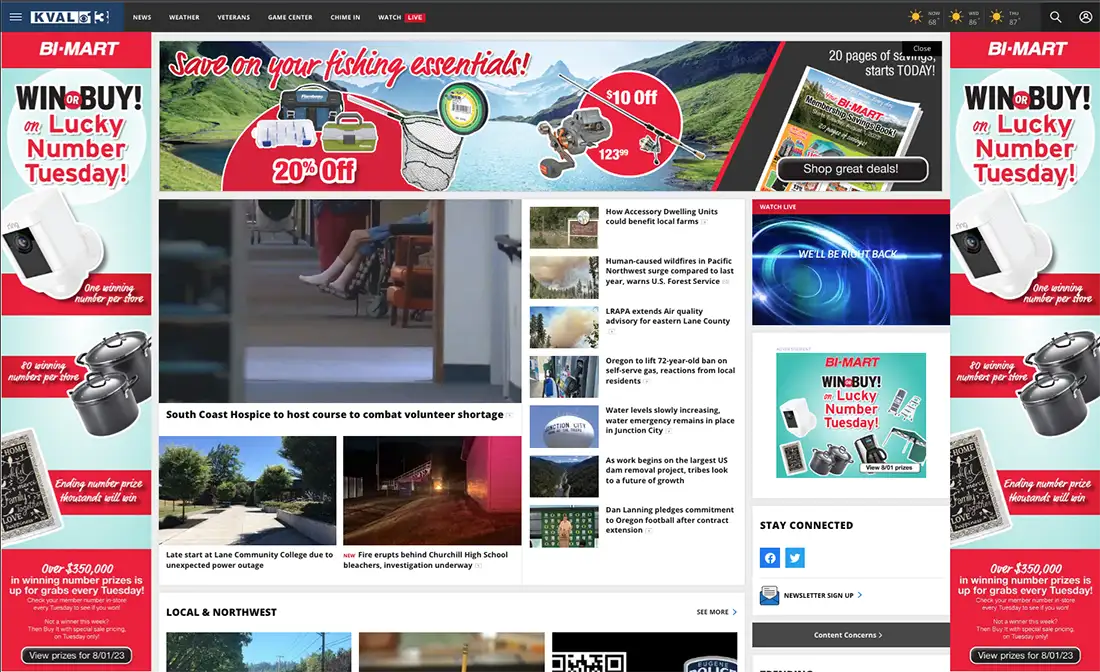Image resolution: width=1100 pixels, height=672 pixels.
Task: Click the bleachers fire night thumbnail
Action: tap(432, 490)
